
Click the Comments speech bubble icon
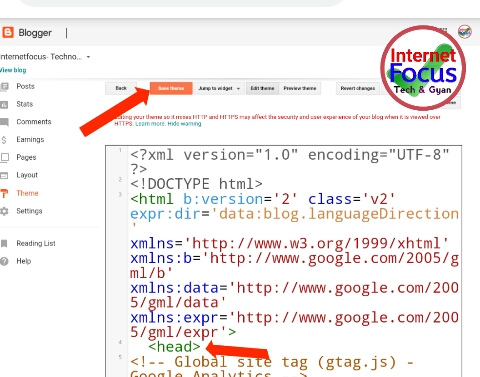(x=4, y=122)
